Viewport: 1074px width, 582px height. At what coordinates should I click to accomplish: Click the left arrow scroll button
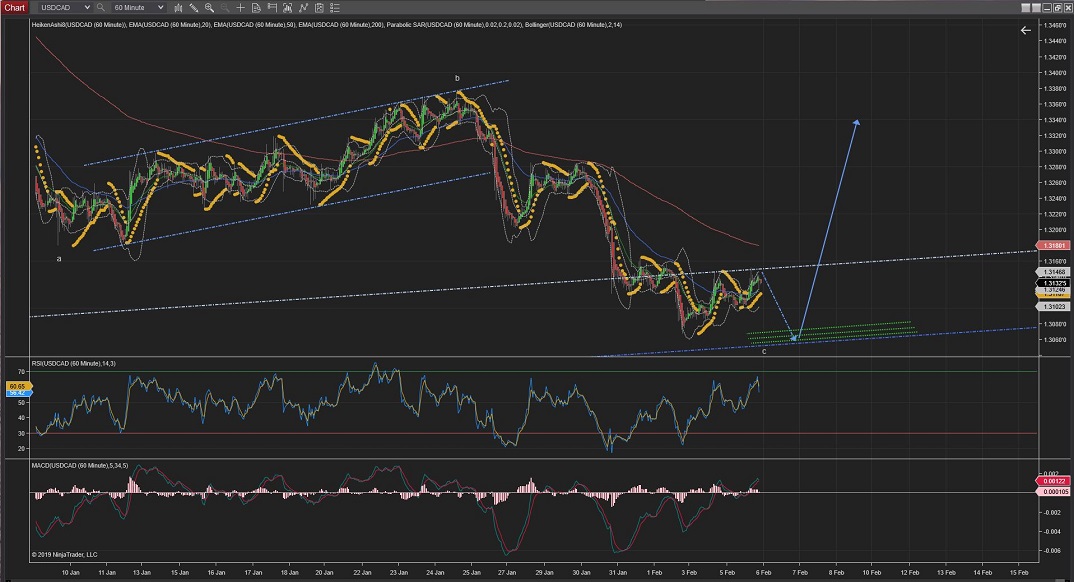tap(1025, 31)
